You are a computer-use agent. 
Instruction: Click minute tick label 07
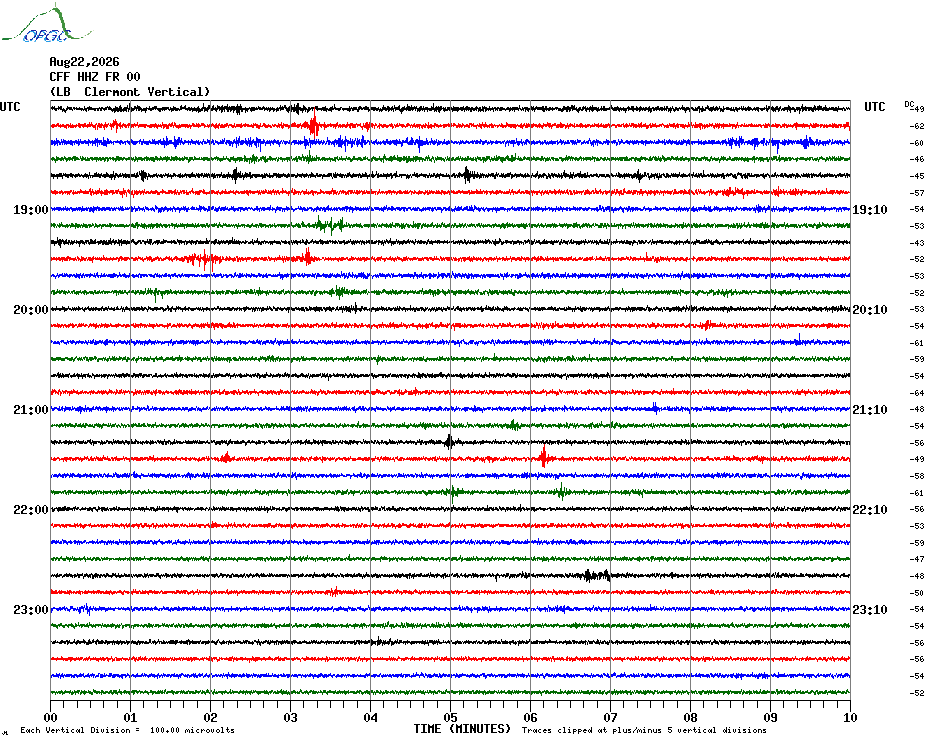click(x=610, y=717)
